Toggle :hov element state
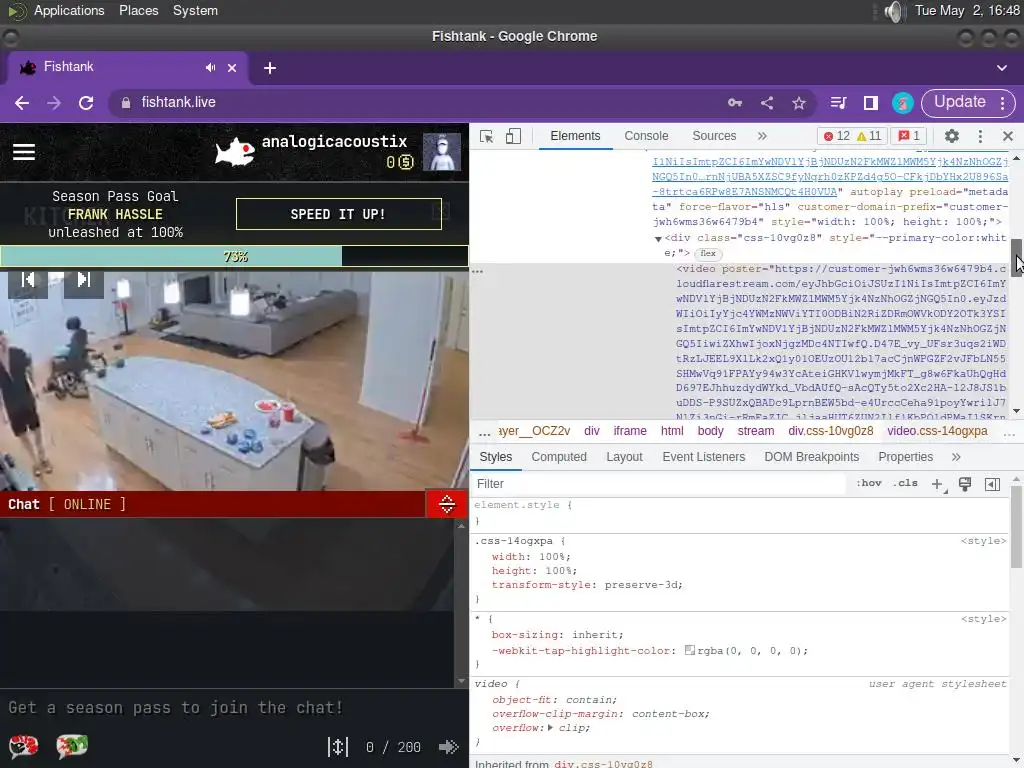 [869, 484]
